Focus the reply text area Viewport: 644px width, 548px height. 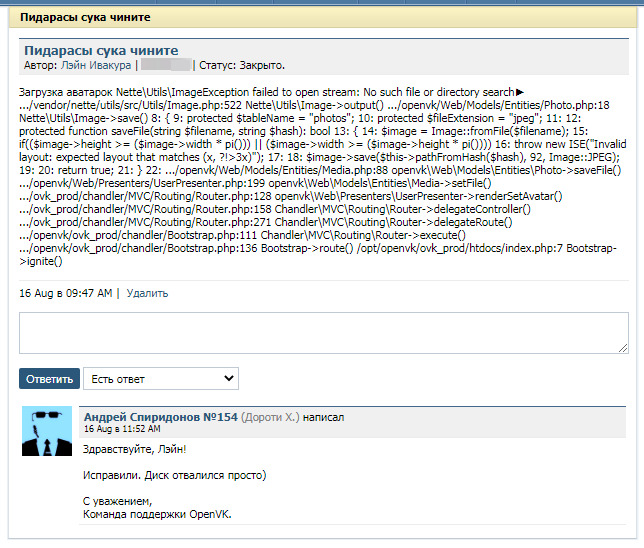[322, 332]
